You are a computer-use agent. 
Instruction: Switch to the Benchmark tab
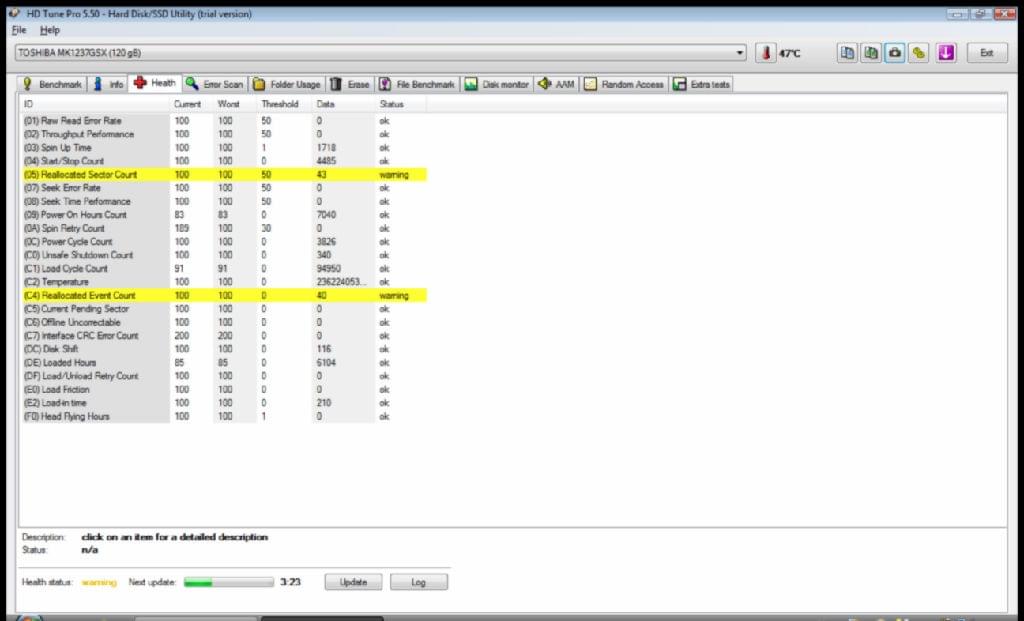point(52,84)
